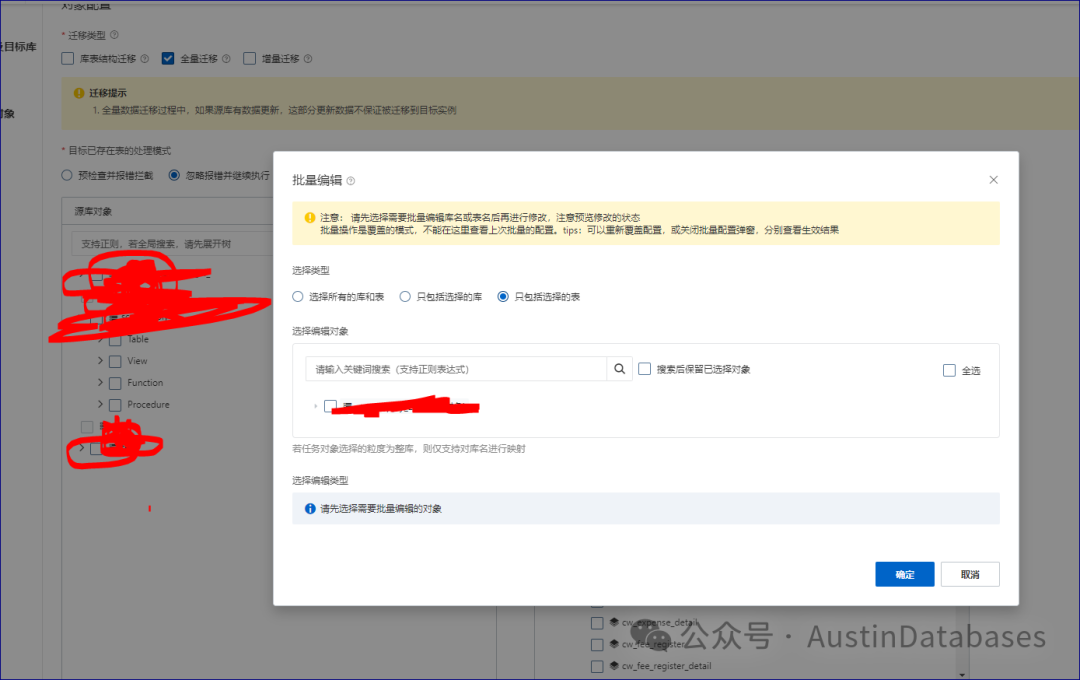1080x680 pixels.
Task: Choose the 预检查并报错拦截 radio option
Action: pos(67,176)
